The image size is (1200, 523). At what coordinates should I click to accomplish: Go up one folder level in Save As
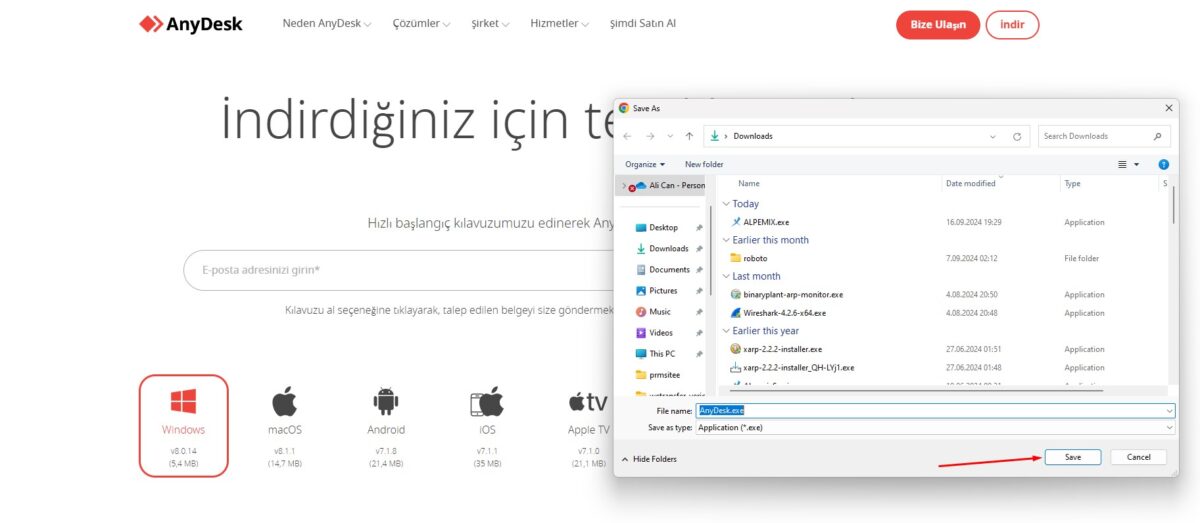pyautogui.click(x=689, y=136)
